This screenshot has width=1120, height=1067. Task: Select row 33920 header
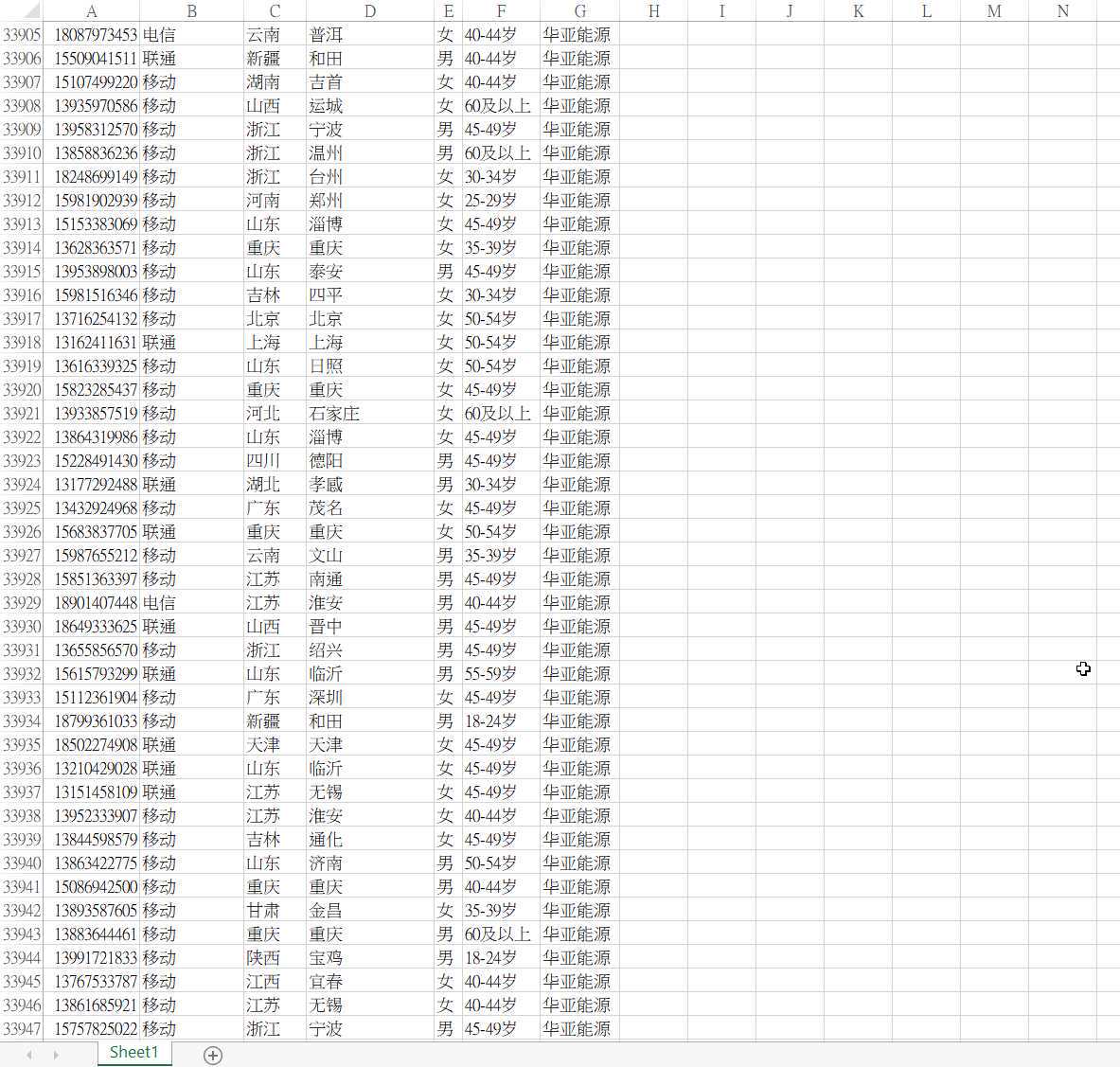(x=22, y=389)
